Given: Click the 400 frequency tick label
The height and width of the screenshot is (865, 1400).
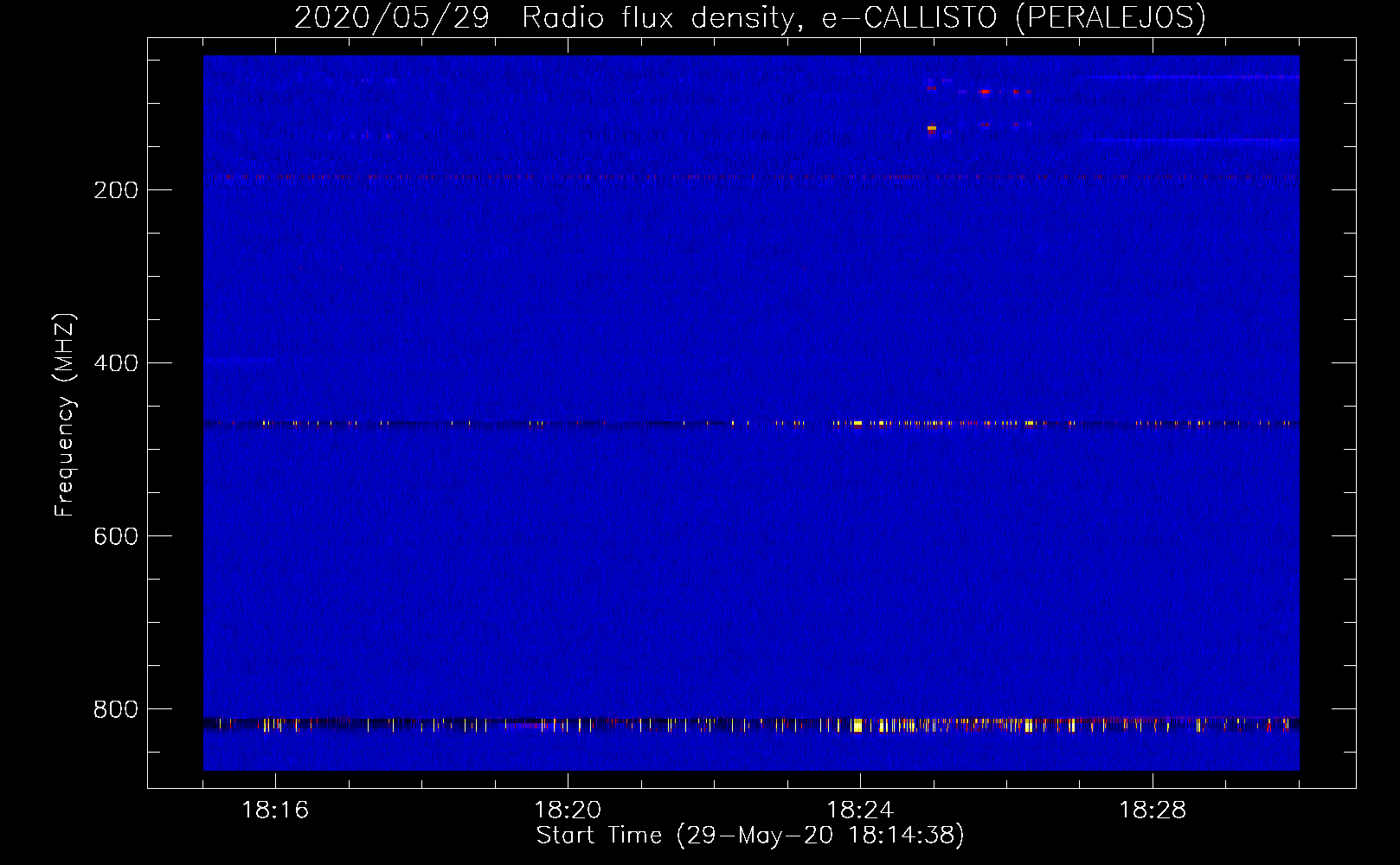Looking at the screenshot, I should point(116,363).
